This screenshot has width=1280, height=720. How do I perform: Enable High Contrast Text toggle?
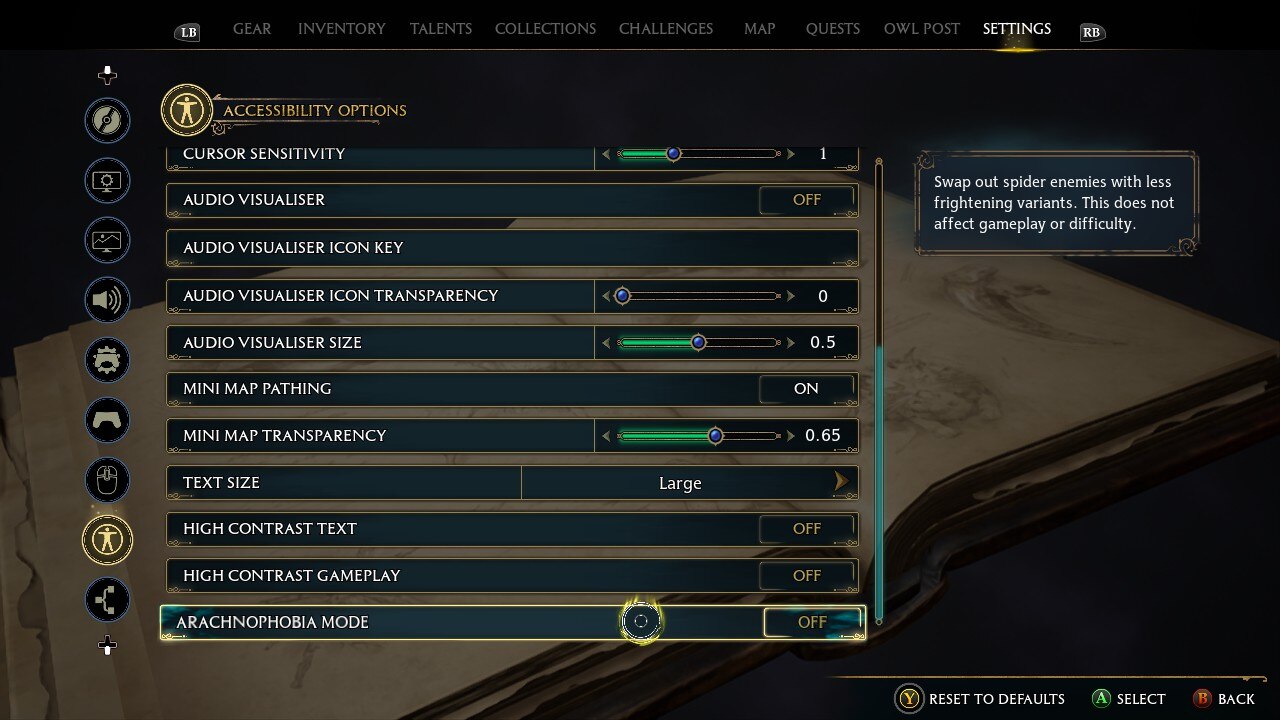pyautogui.click(x=807, y=529)
